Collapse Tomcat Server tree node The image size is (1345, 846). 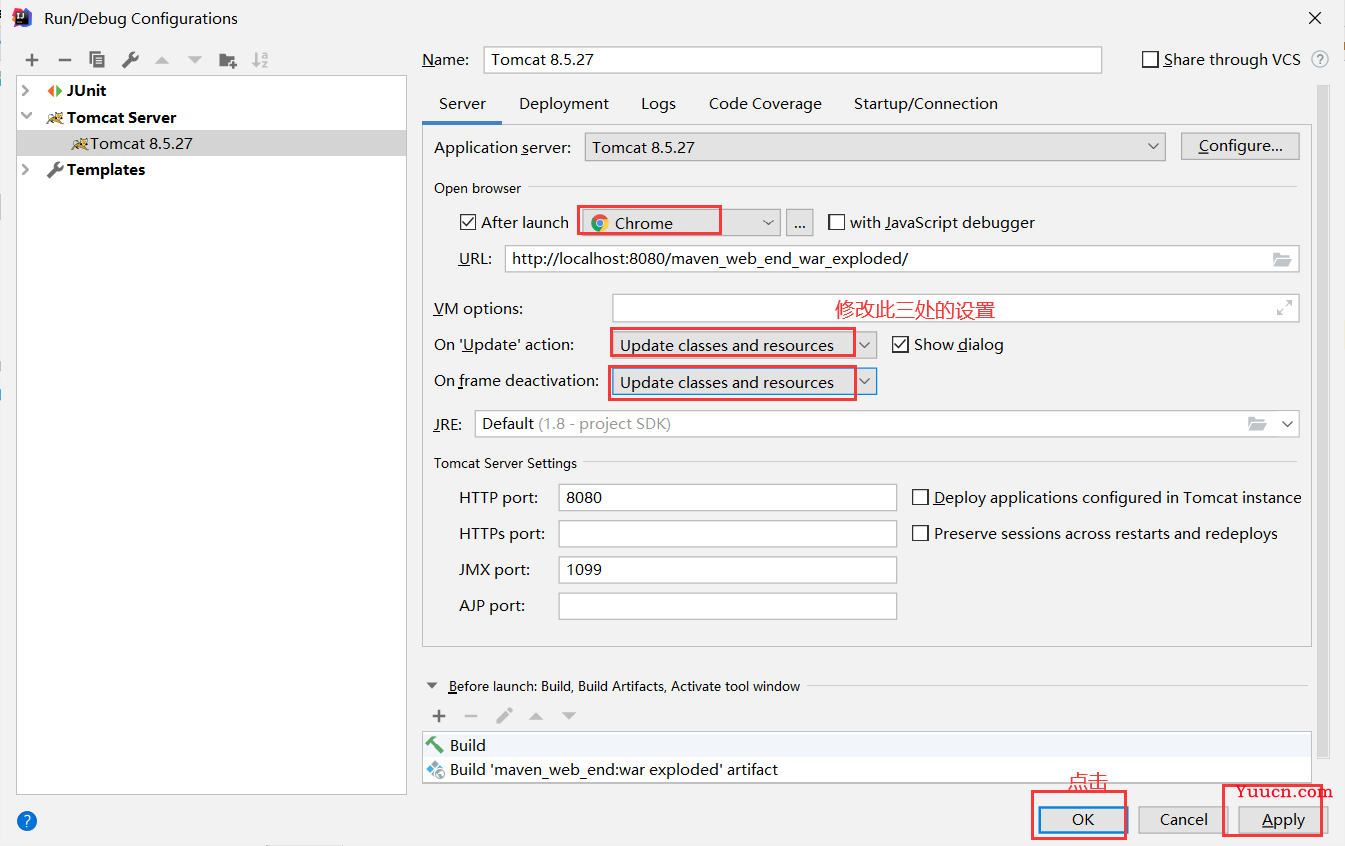pos(27,116)
